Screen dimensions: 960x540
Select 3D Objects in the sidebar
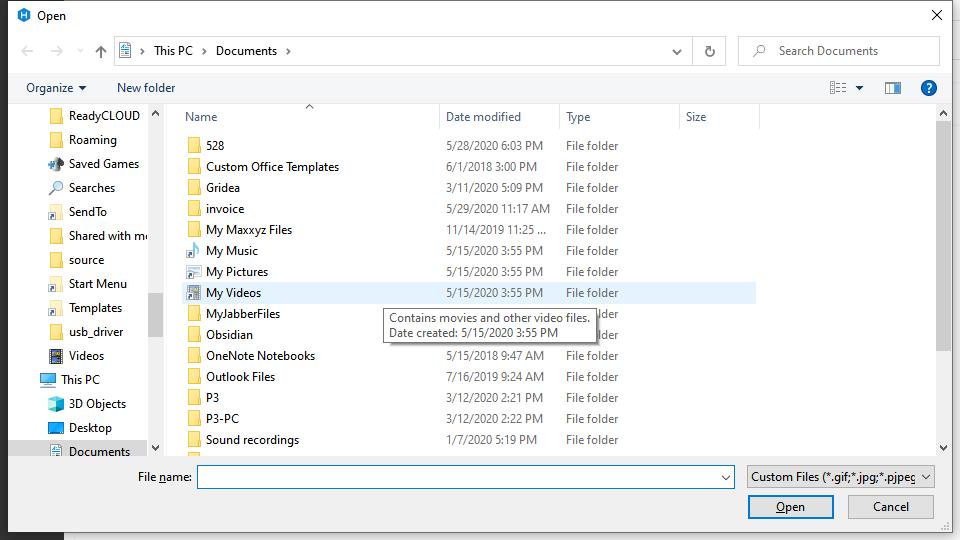[87, 403]
